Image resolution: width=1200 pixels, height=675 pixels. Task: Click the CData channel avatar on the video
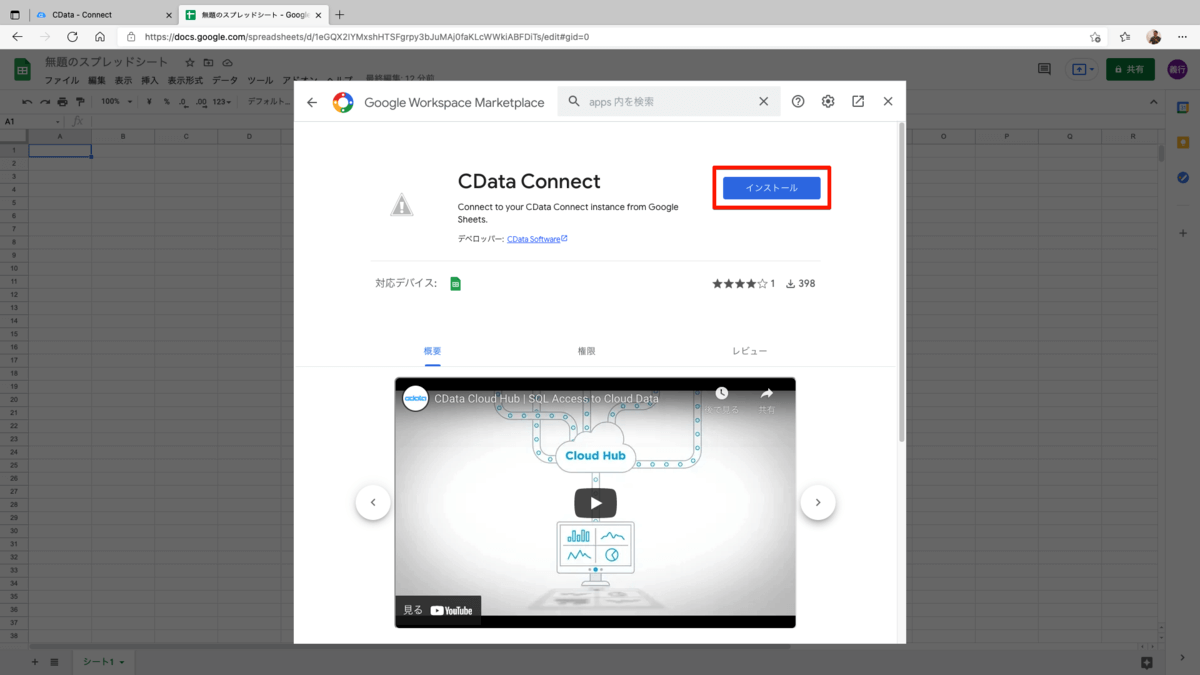click(x=415, y=398)
